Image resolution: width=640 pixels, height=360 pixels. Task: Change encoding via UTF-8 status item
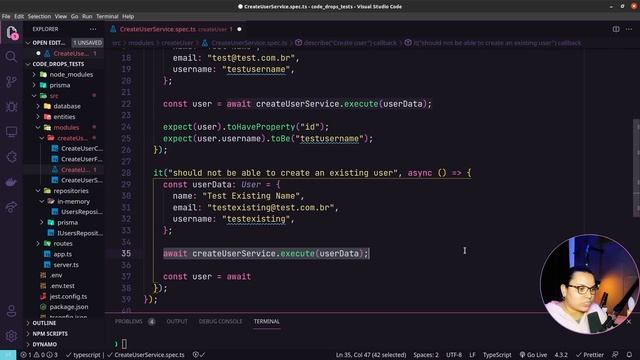tap(454, 355)
